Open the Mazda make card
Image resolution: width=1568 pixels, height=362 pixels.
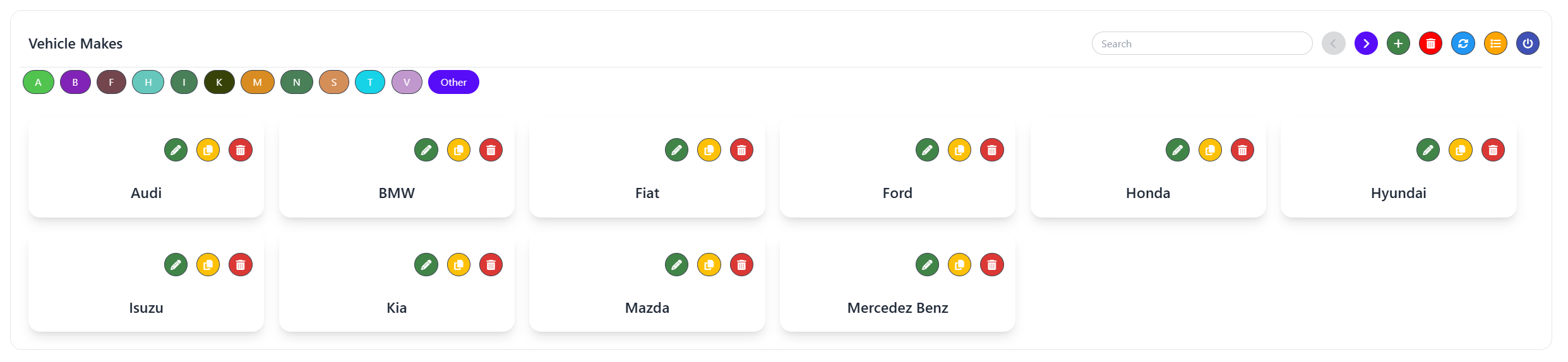point(647,308)
